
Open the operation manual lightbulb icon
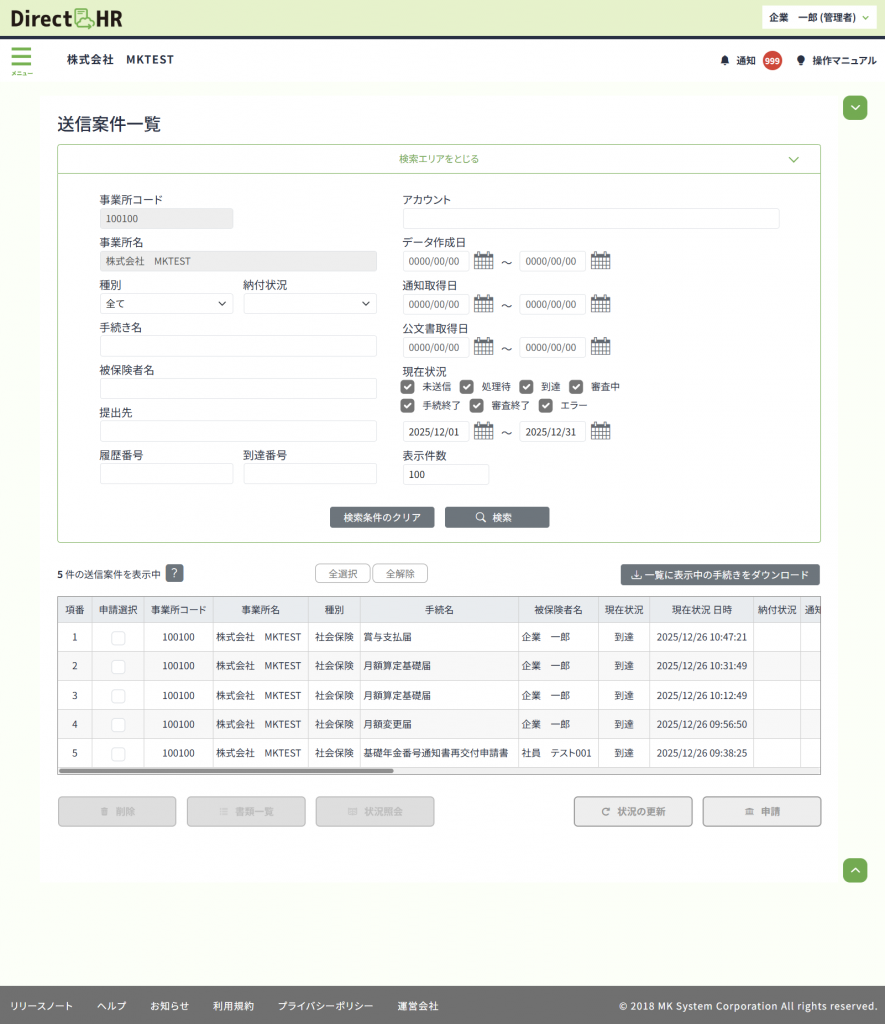click(x=800, y=61)
